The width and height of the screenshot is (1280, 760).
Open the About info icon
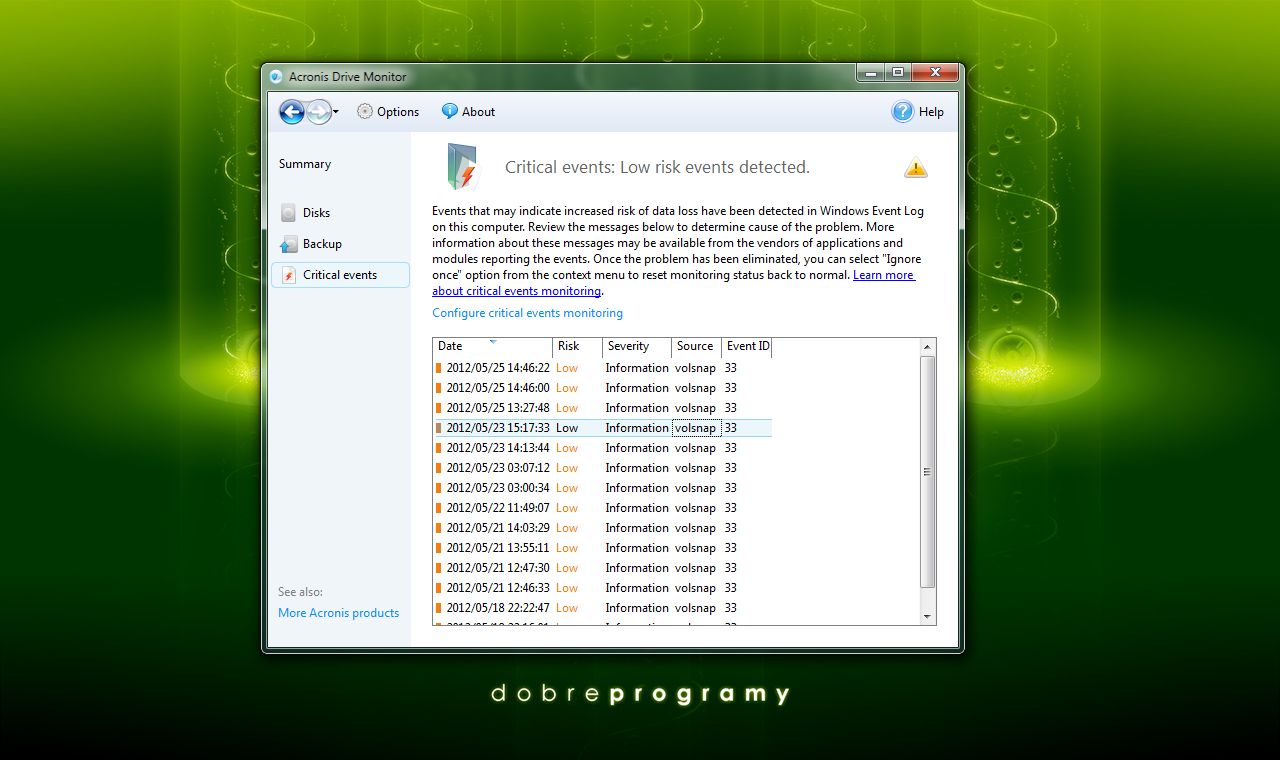tap(450, 111)
